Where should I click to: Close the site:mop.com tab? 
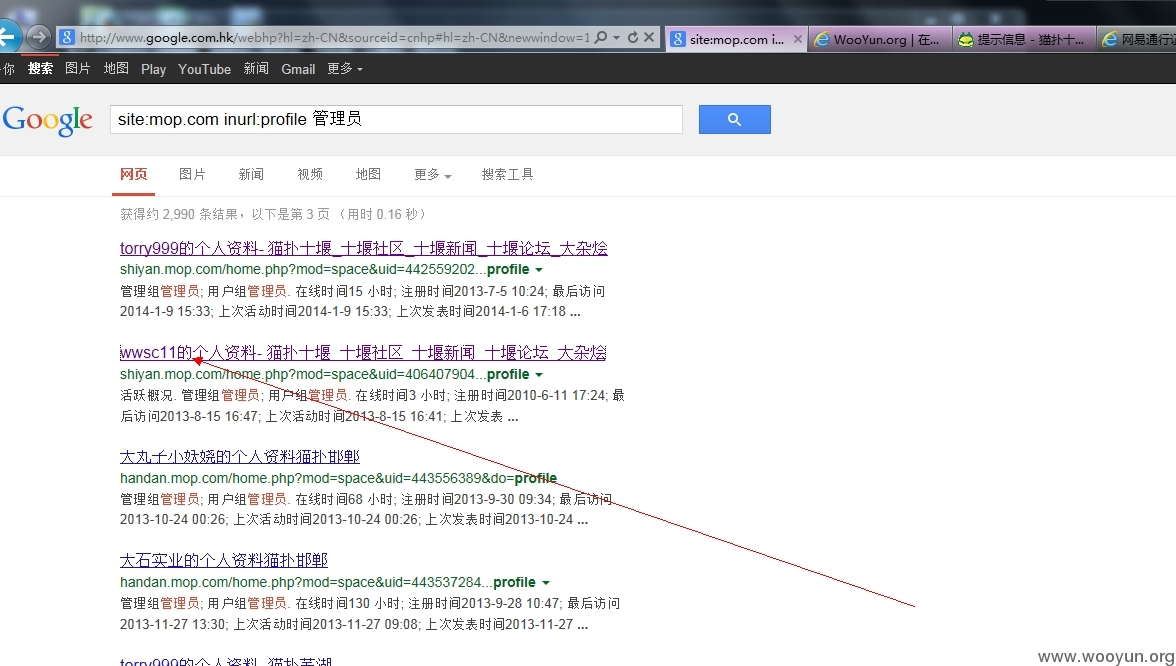coord(797,39)
